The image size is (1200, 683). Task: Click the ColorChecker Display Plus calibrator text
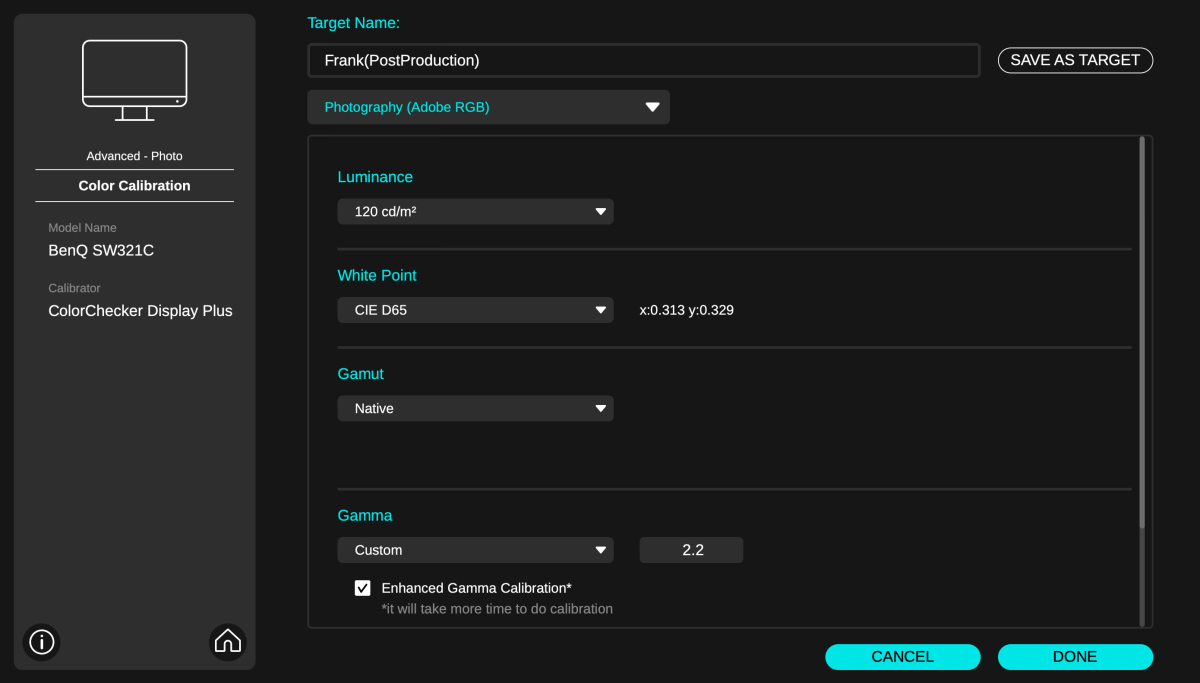(140, 311)
